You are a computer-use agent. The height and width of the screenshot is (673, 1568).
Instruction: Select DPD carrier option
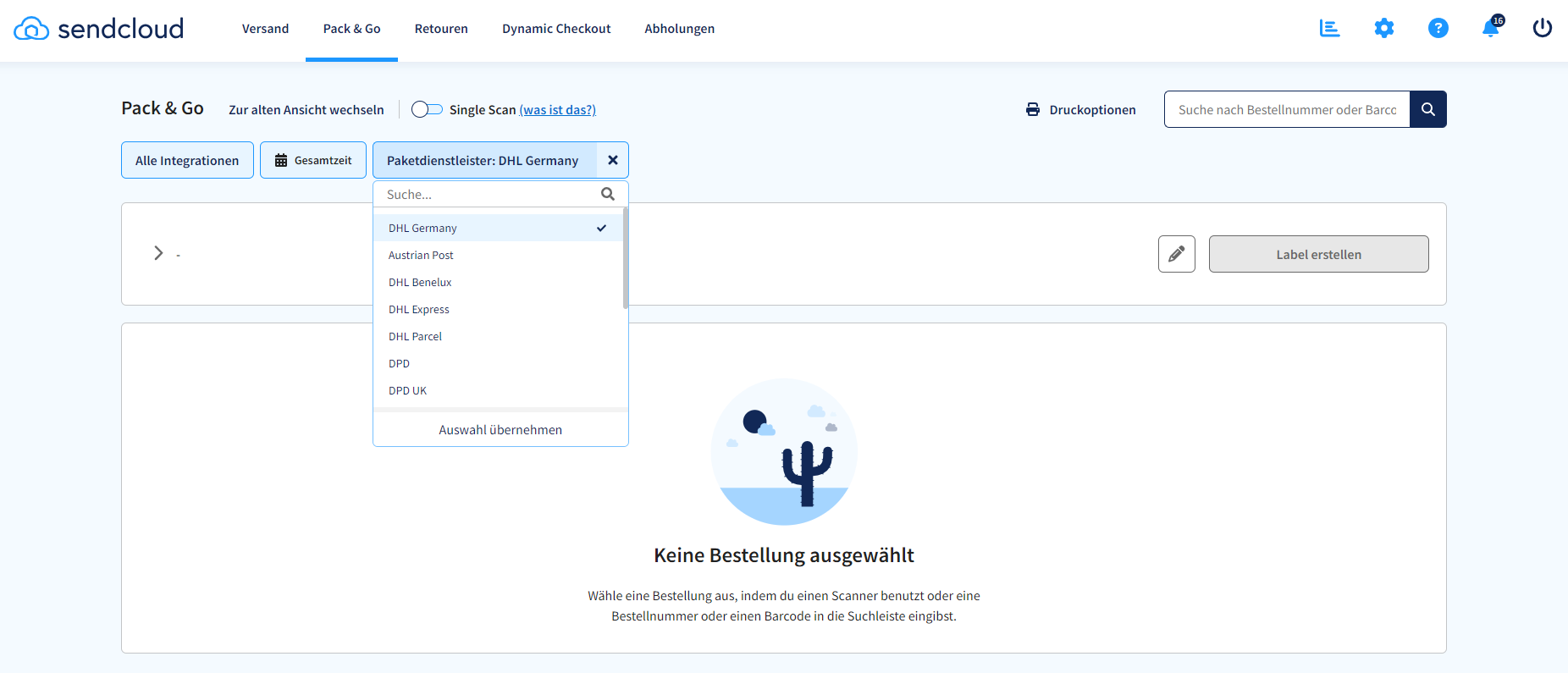click(x=499, y=363)
